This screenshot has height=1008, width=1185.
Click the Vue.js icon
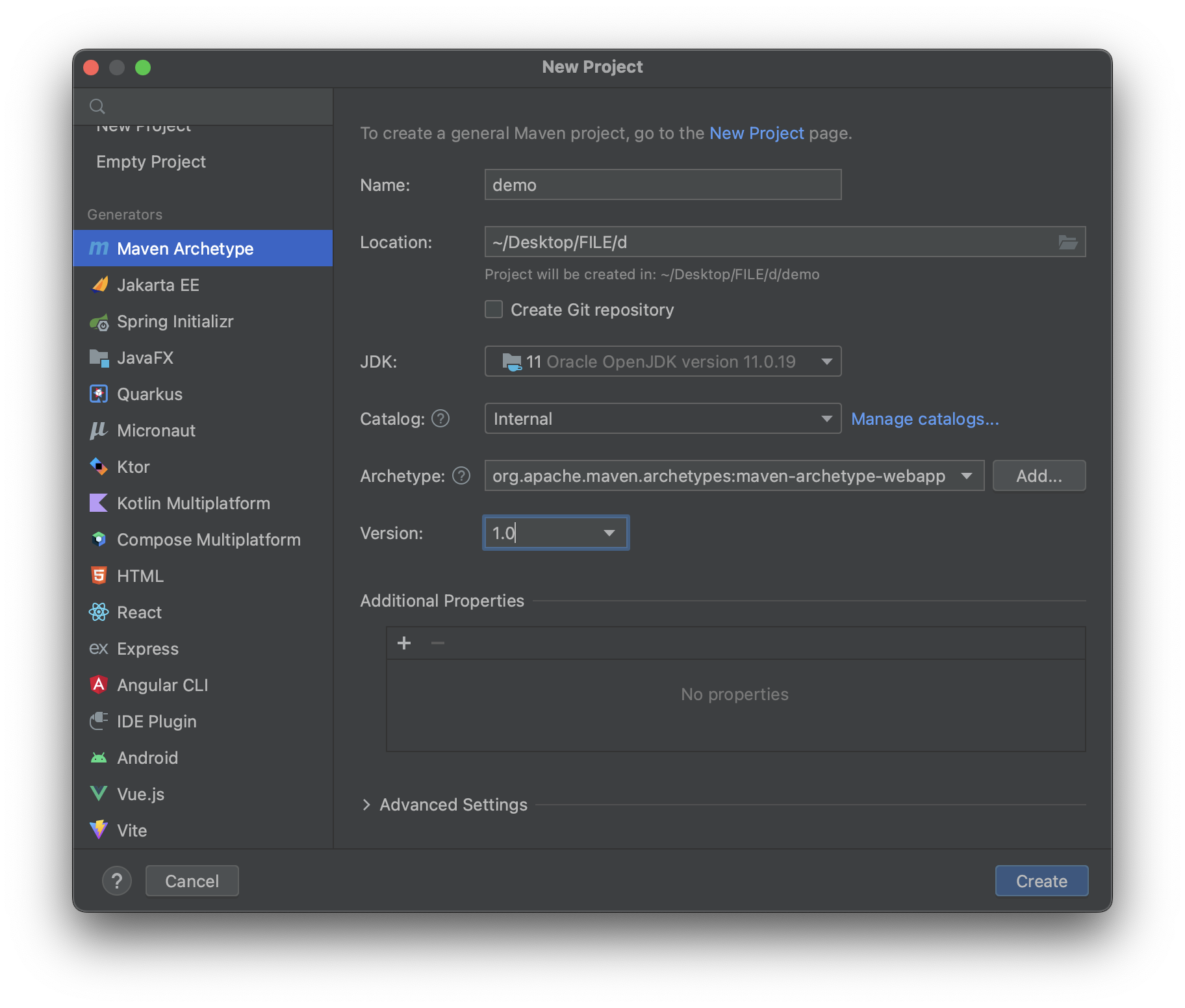coord(99,794)
